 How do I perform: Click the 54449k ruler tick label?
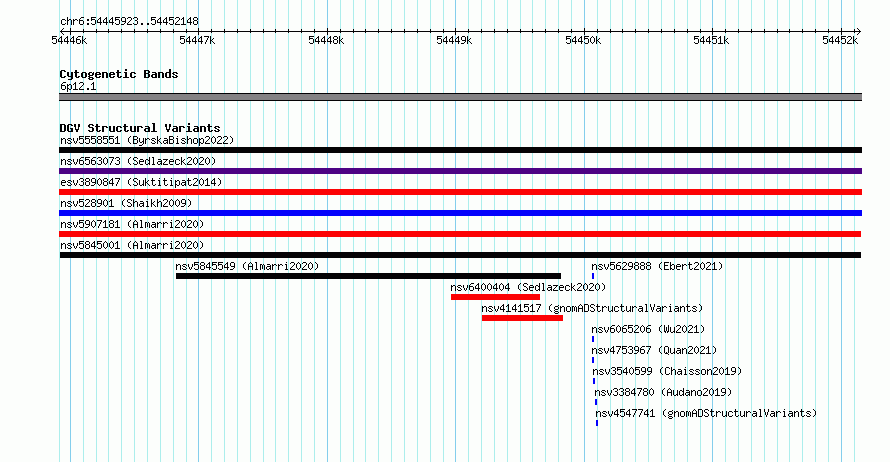click(454, 40)
